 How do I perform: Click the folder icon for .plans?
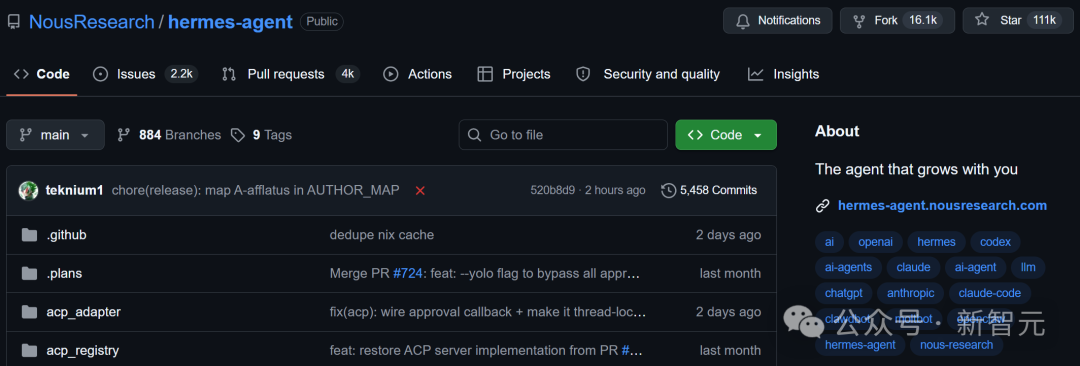(29, 274)
